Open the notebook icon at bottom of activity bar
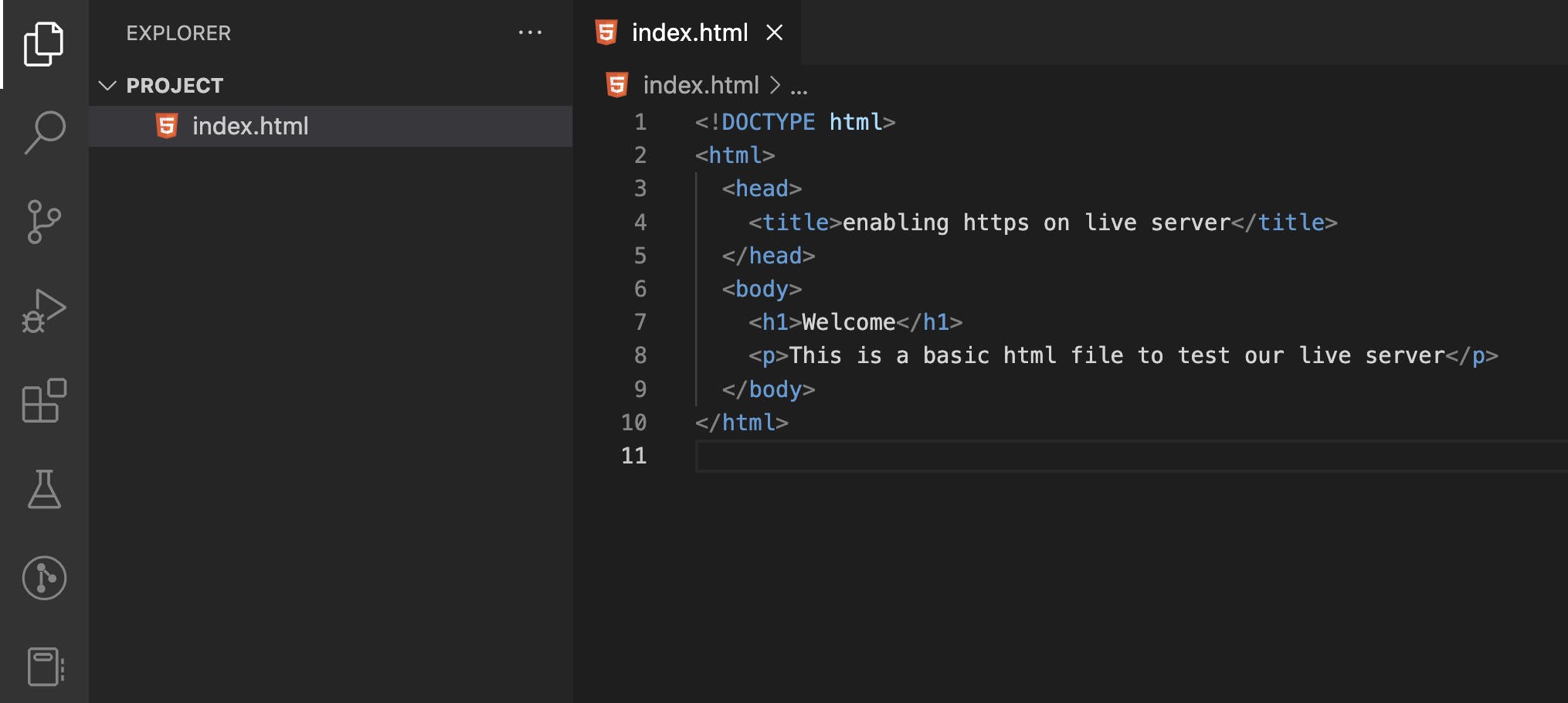Screen dimensions: 1568x703 point(46,666)
